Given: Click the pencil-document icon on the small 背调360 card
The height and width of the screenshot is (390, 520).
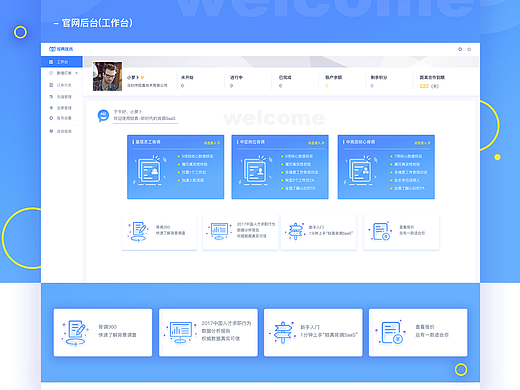Looking at the screenshot, I should point(138,231).
